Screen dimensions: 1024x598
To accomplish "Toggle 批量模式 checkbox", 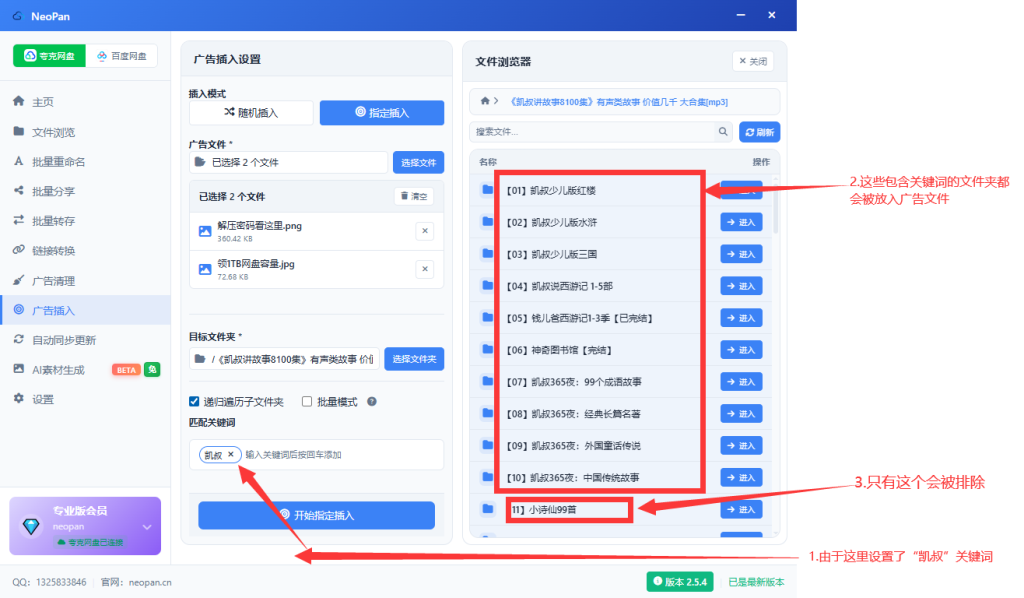I will pos(307,401).
